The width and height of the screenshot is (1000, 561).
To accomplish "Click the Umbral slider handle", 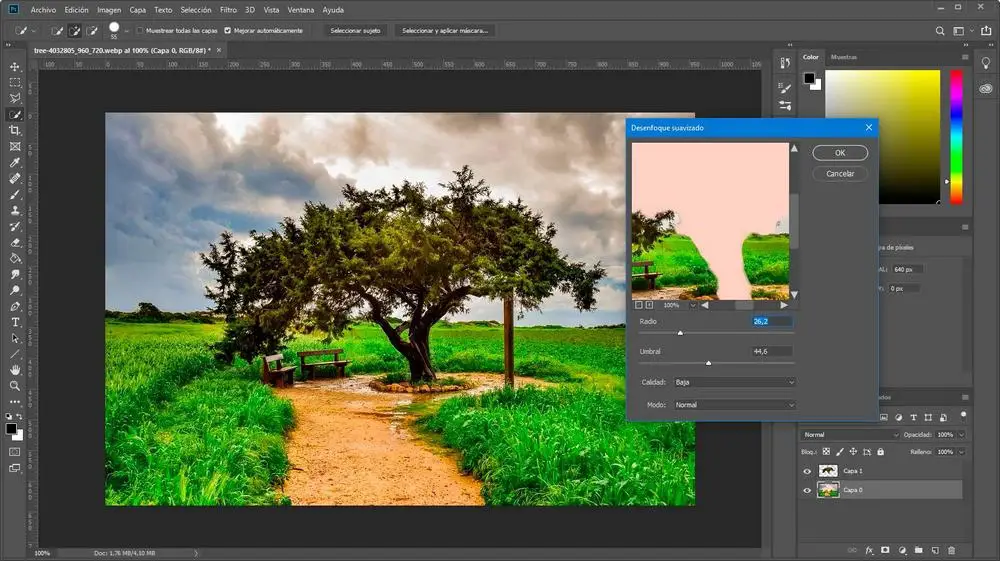I will pyautogui.click(x=709, y=363).
